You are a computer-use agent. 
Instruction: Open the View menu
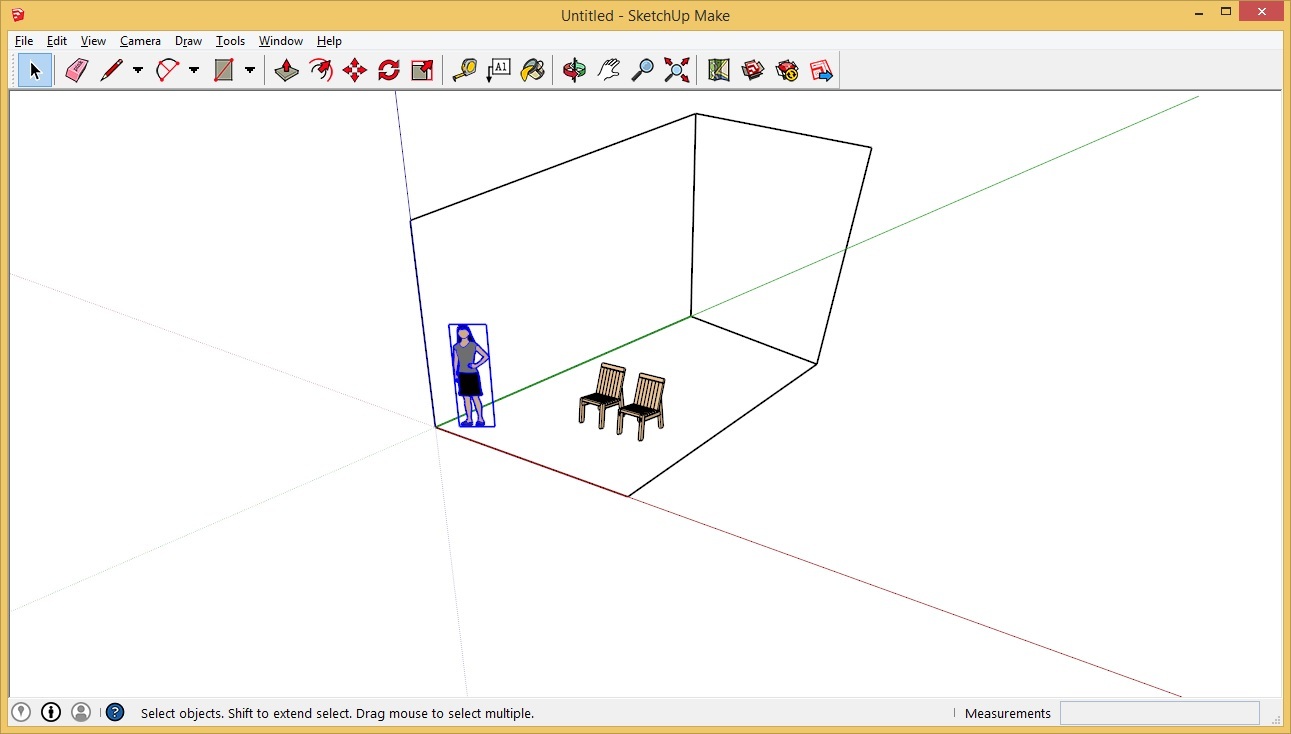click(93, 41)
